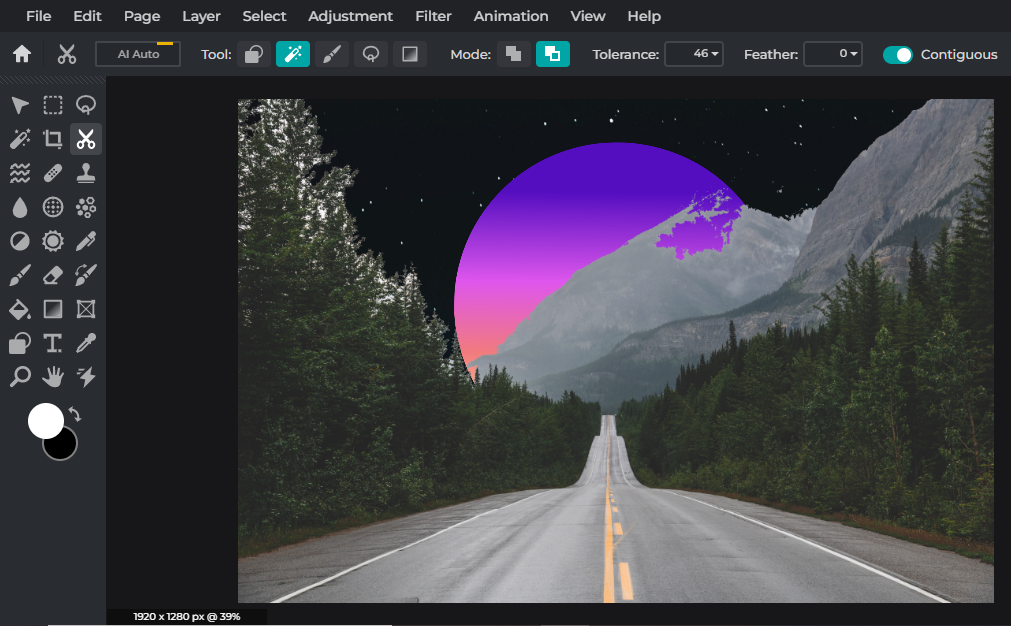
Task: Select the Heal tool
Action: click(x=53, y=173)
